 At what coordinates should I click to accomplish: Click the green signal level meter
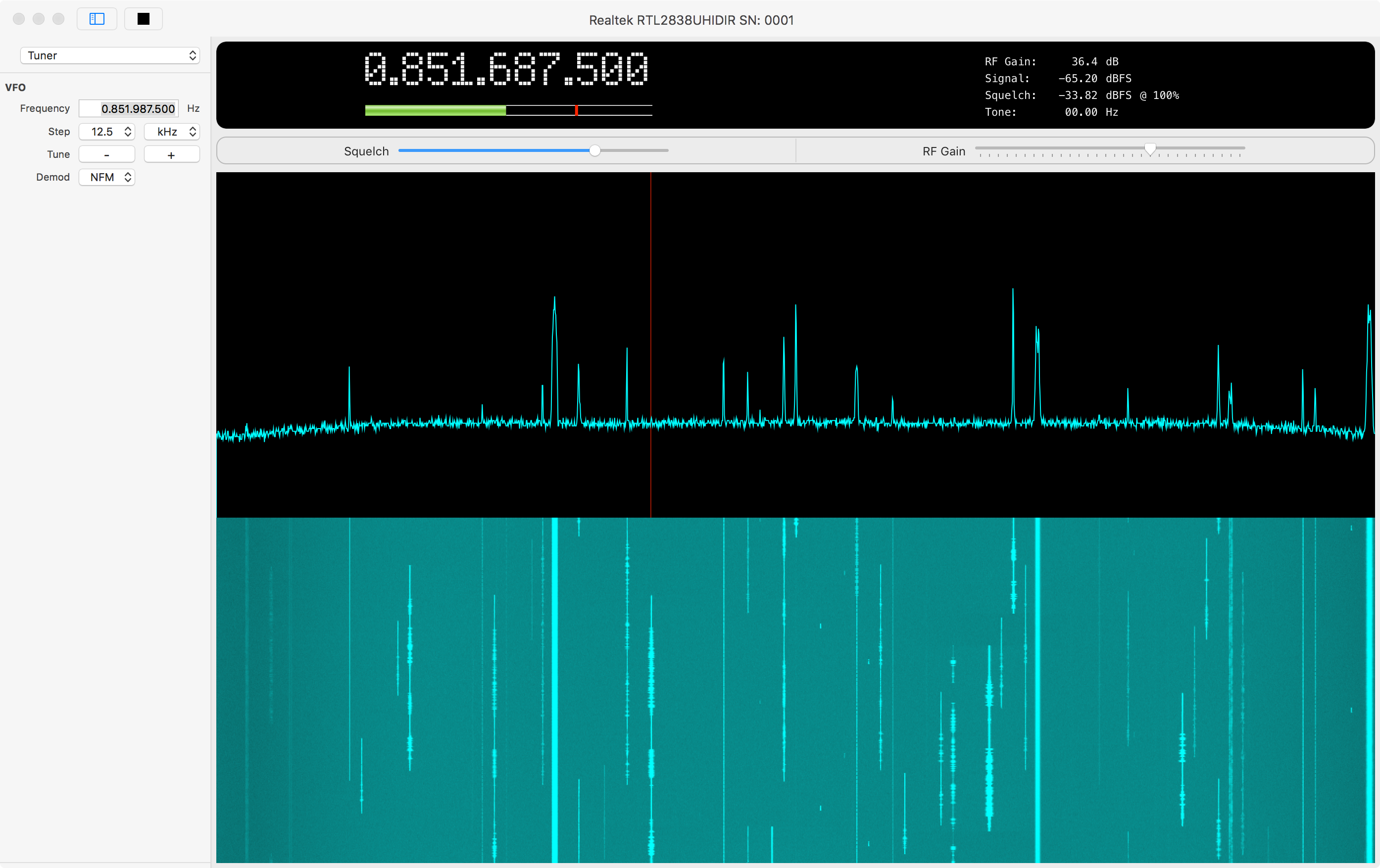(508, 110)
